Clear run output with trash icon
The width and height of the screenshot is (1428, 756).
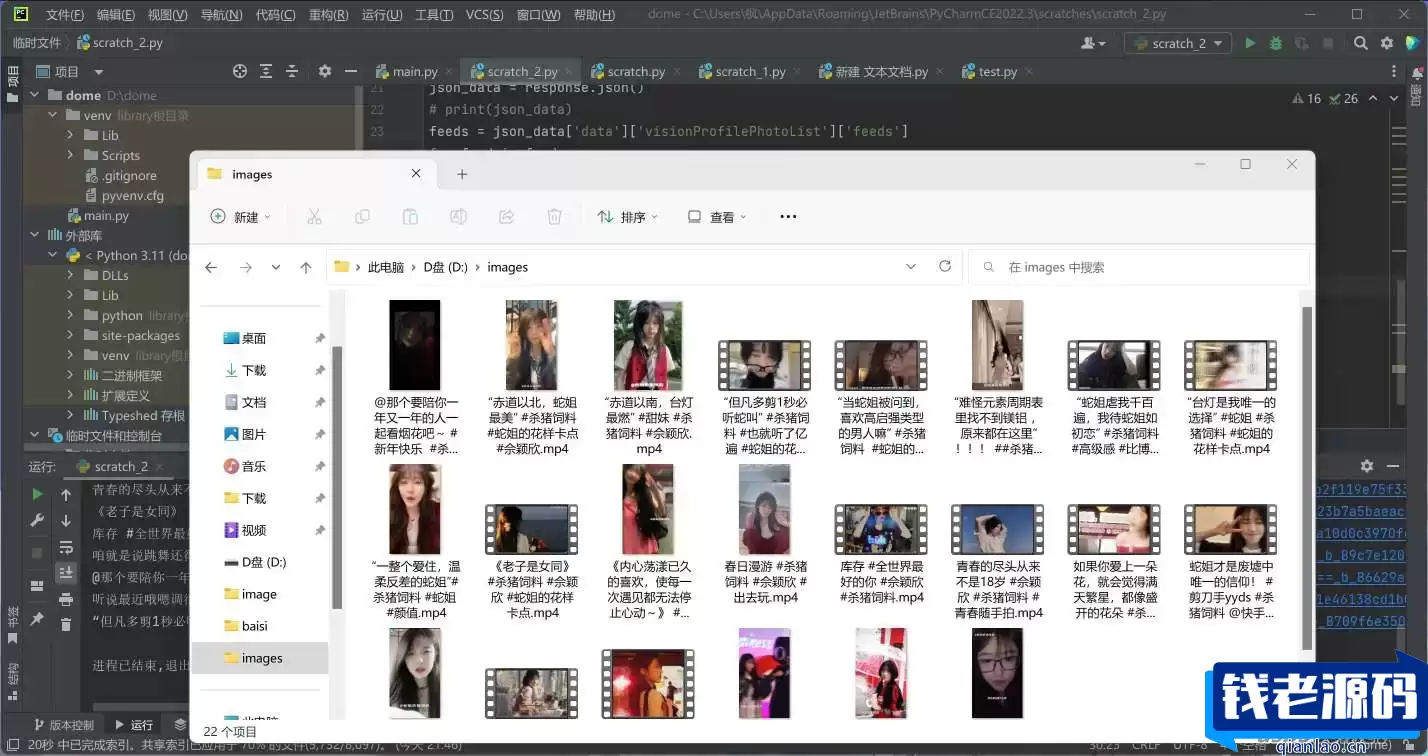[x=66, y=625]
